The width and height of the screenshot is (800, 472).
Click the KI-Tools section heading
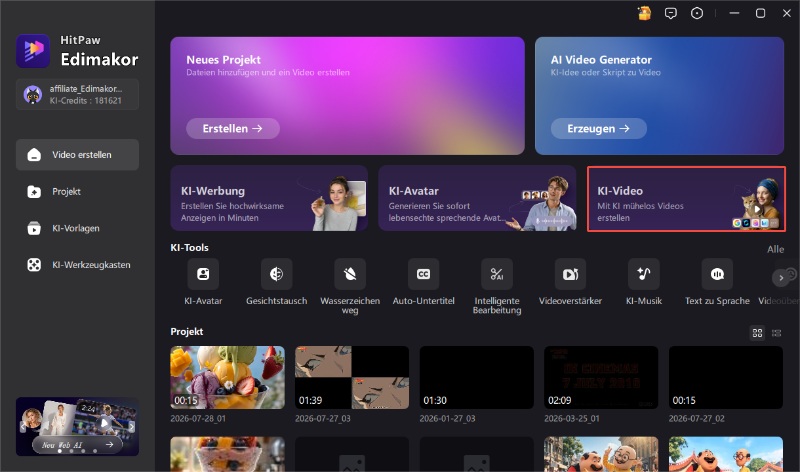tap(189, 247)
